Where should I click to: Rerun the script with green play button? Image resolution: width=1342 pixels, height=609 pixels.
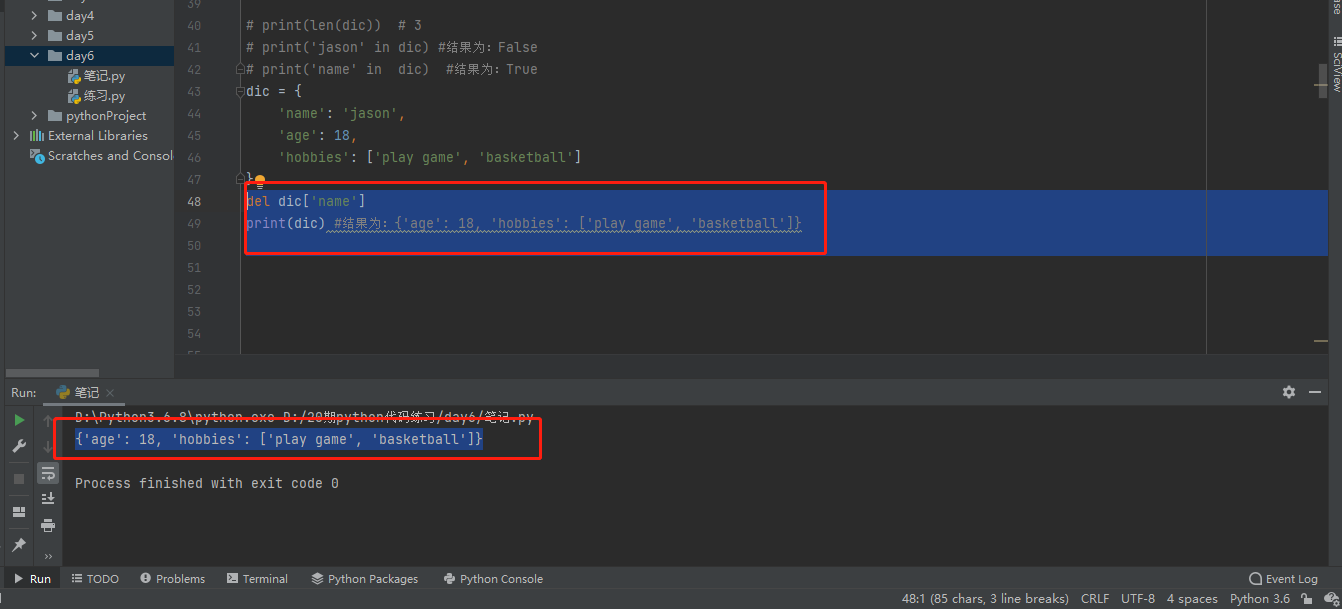coord(19,420)
